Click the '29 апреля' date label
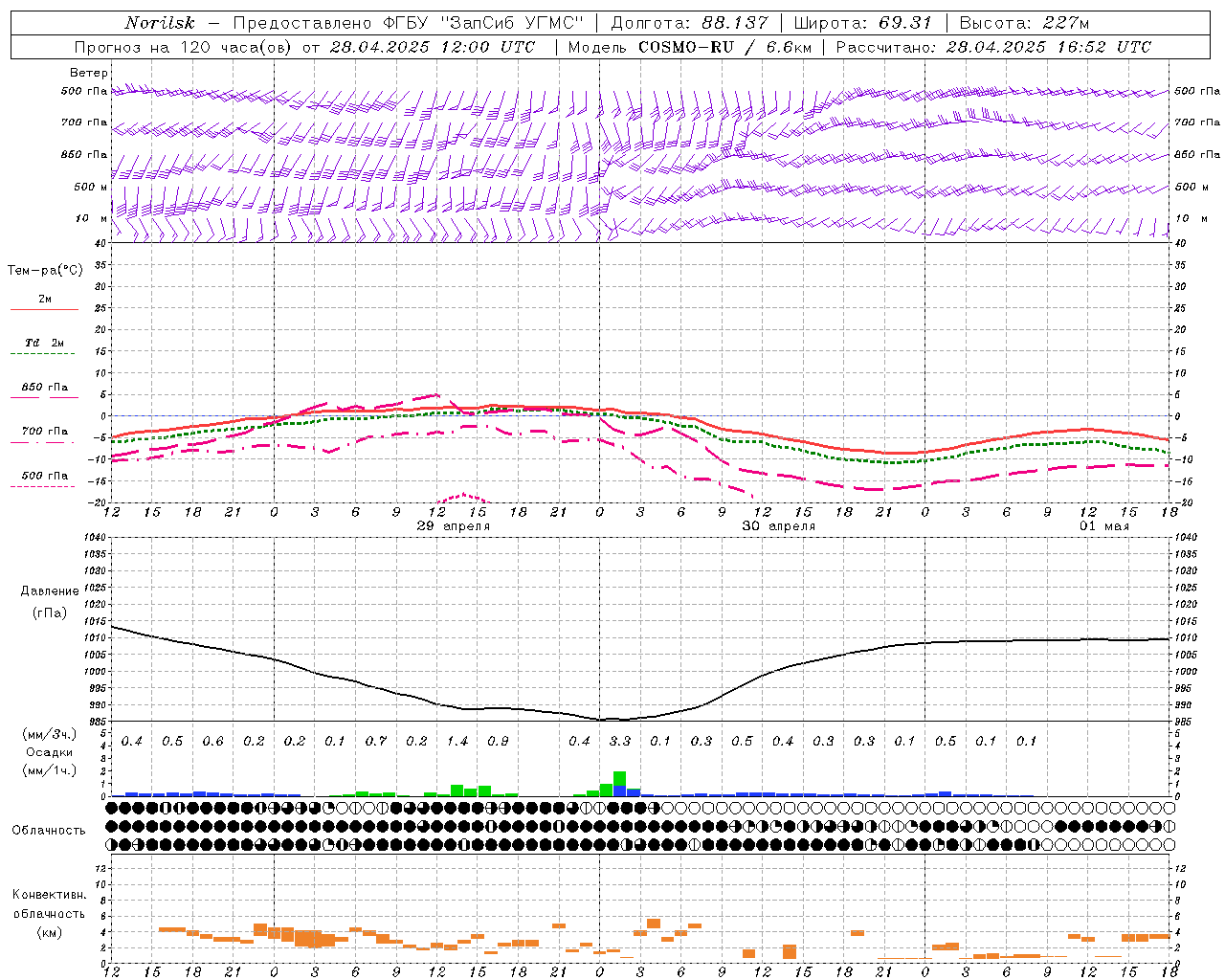1225x980 pixels. 454,526
